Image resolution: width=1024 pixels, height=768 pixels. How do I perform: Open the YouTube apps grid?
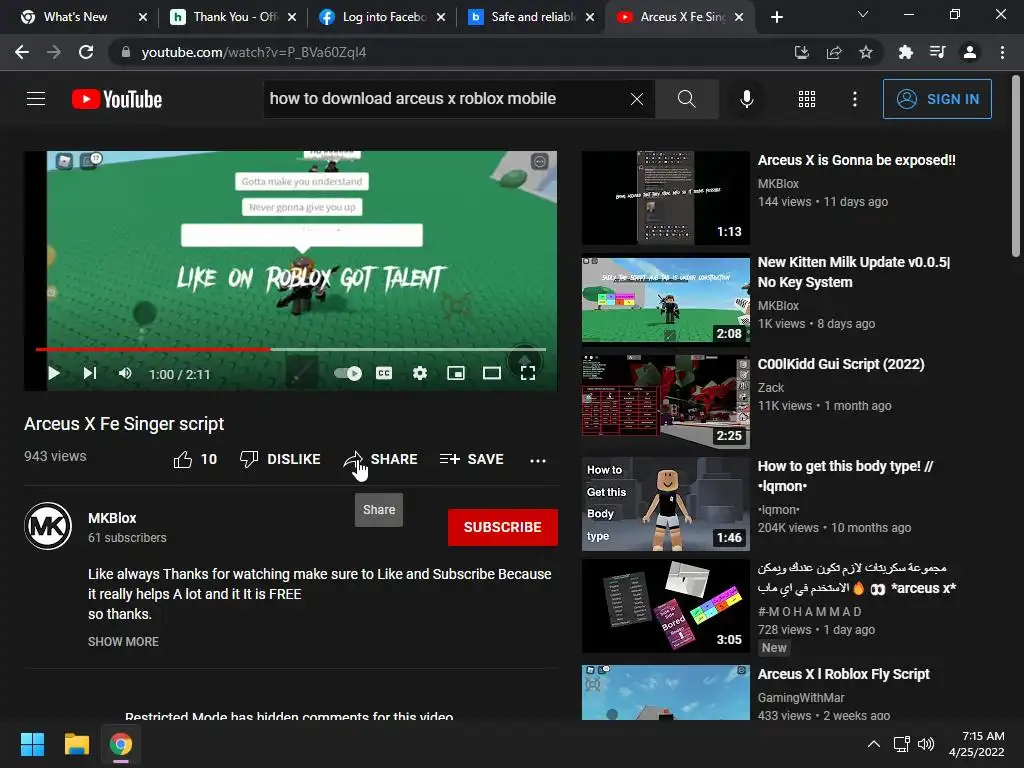807,99
